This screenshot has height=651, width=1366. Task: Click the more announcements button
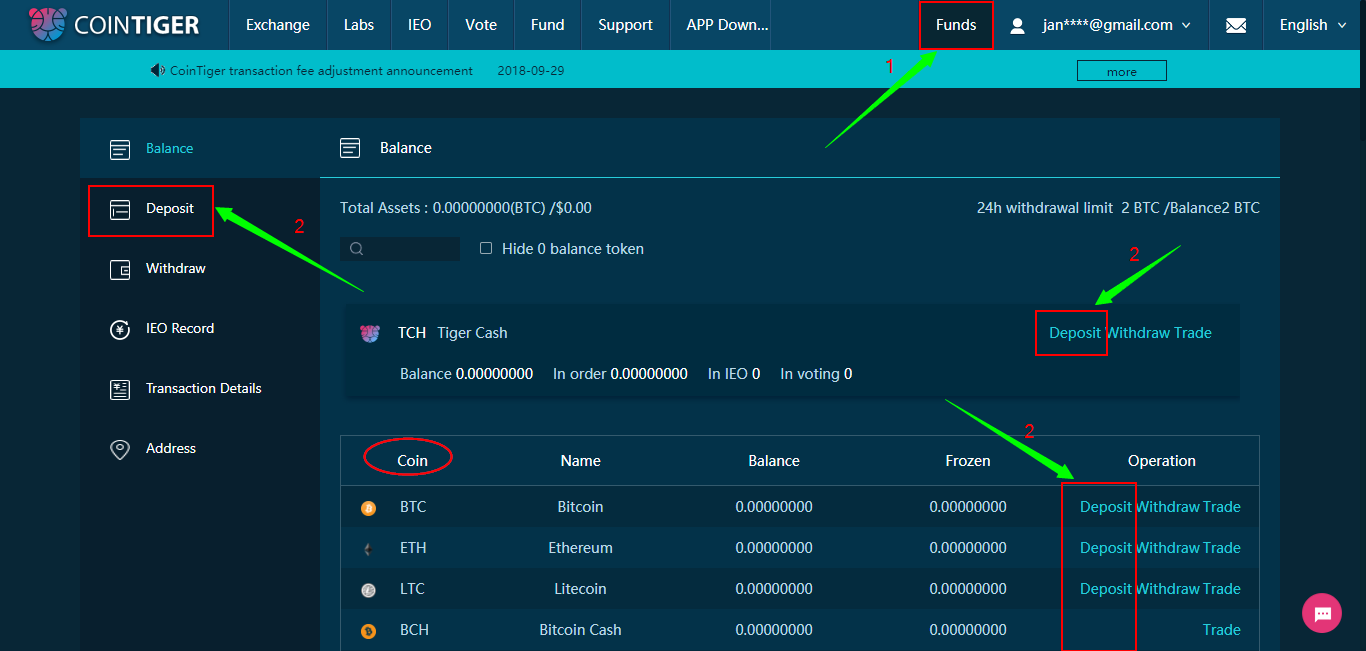pos(1121,71)
